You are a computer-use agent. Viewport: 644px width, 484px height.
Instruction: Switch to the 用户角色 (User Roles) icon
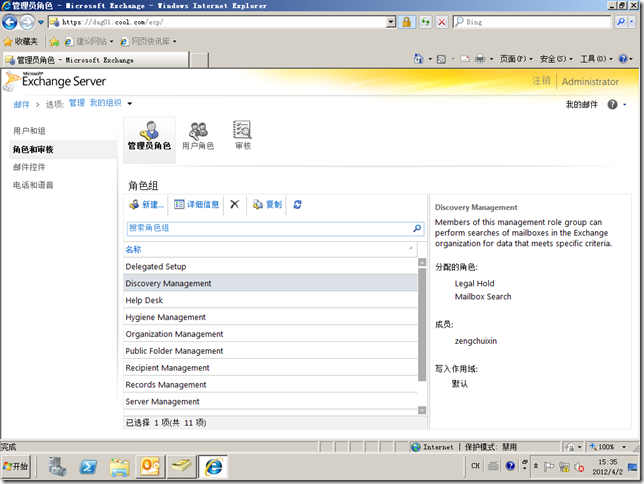tap(198, 136)
